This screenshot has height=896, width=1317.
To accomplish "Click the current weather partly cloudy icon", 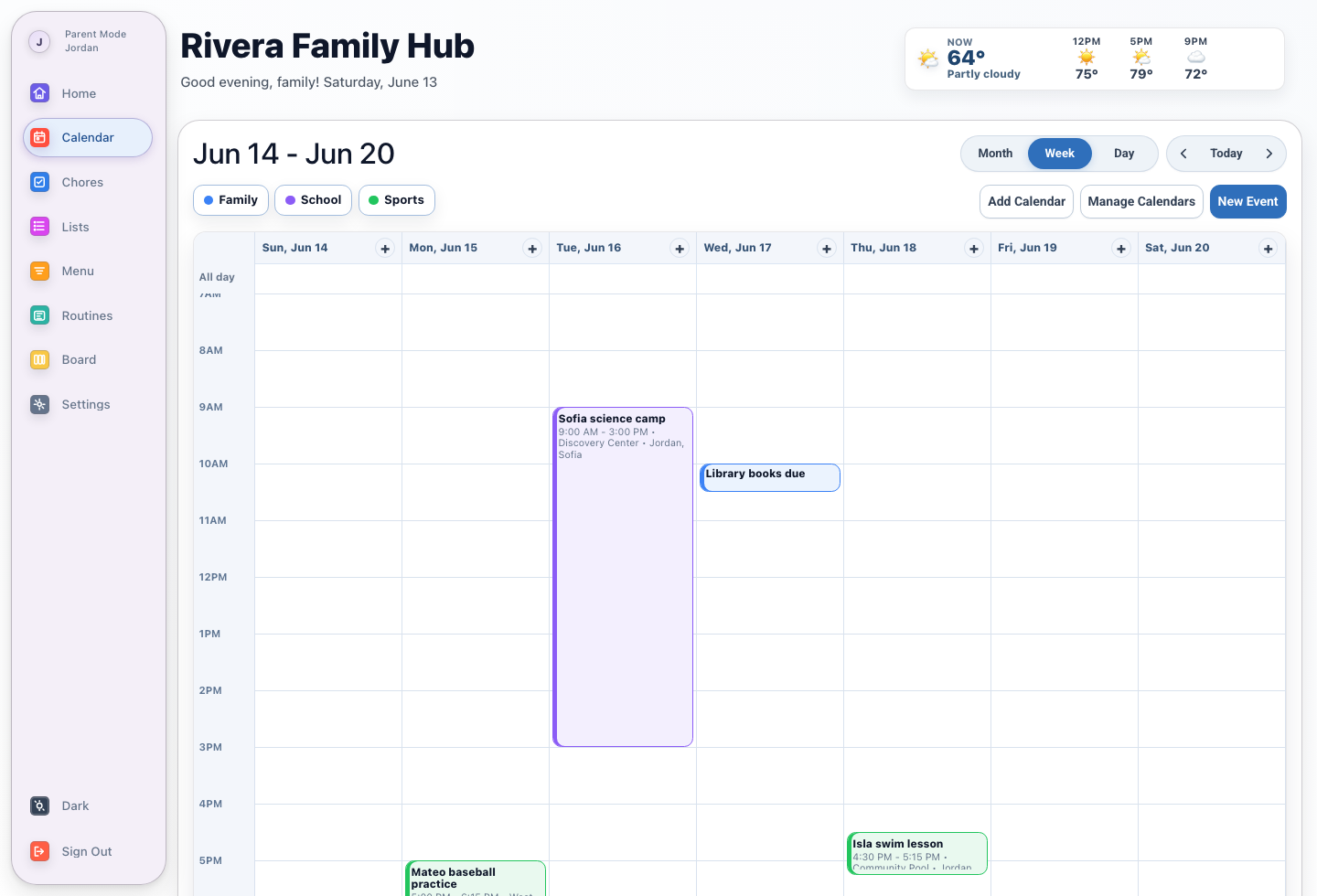I will 928,59.
